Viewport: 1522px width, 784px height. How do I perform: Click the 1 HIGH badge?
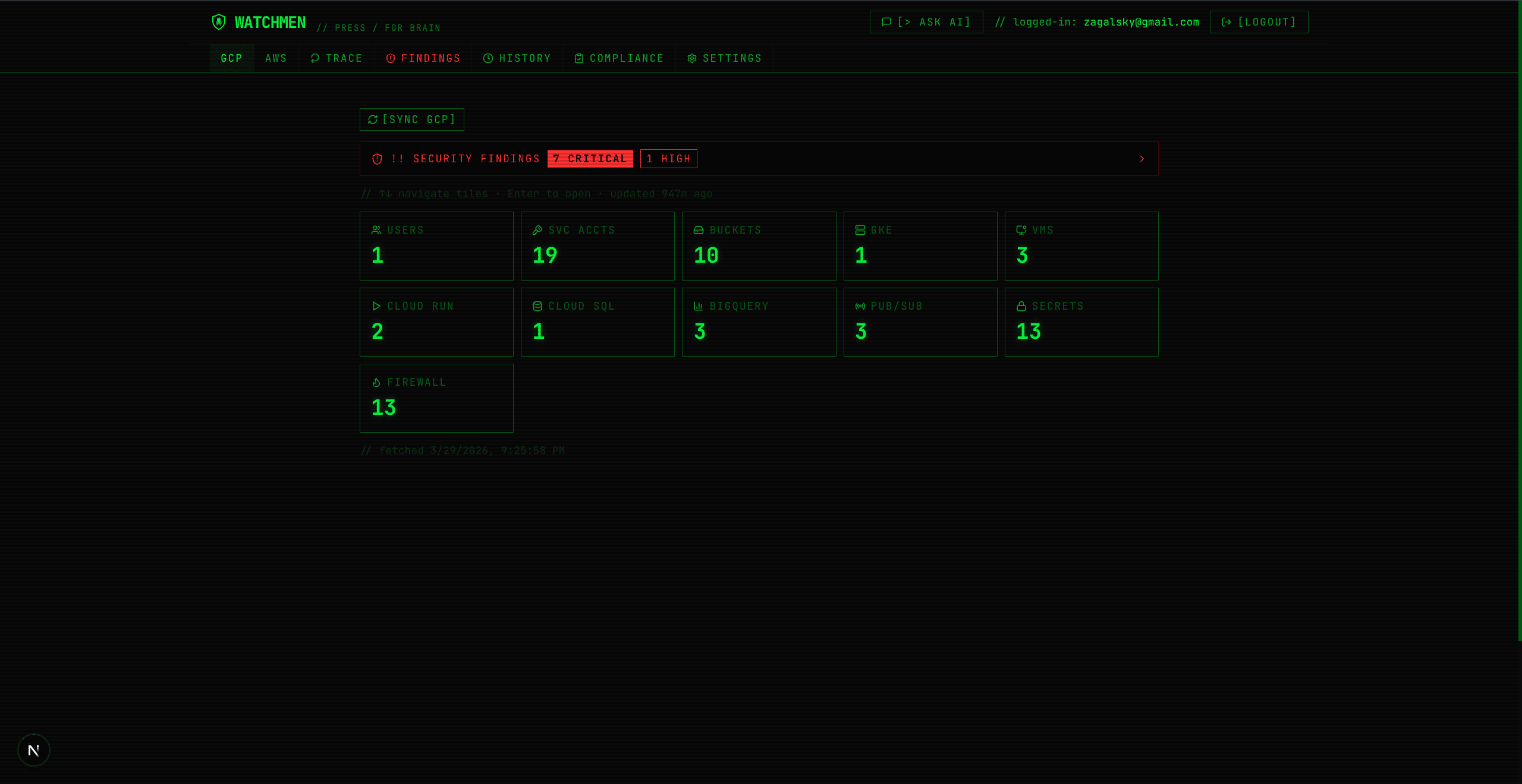tap(669, 159)
